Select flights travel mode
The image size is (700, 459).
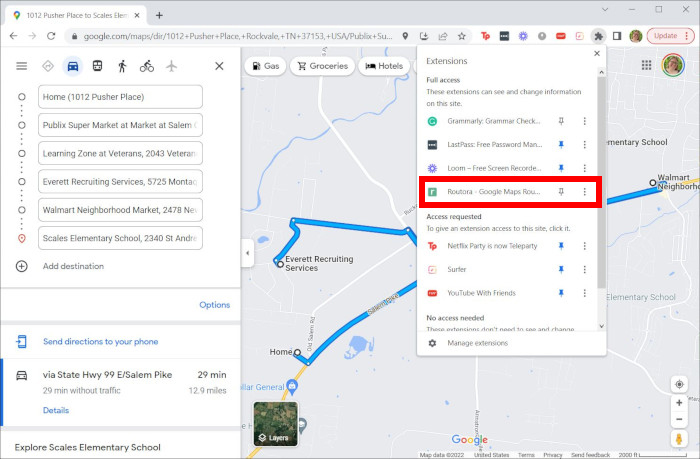coord(171,66)
